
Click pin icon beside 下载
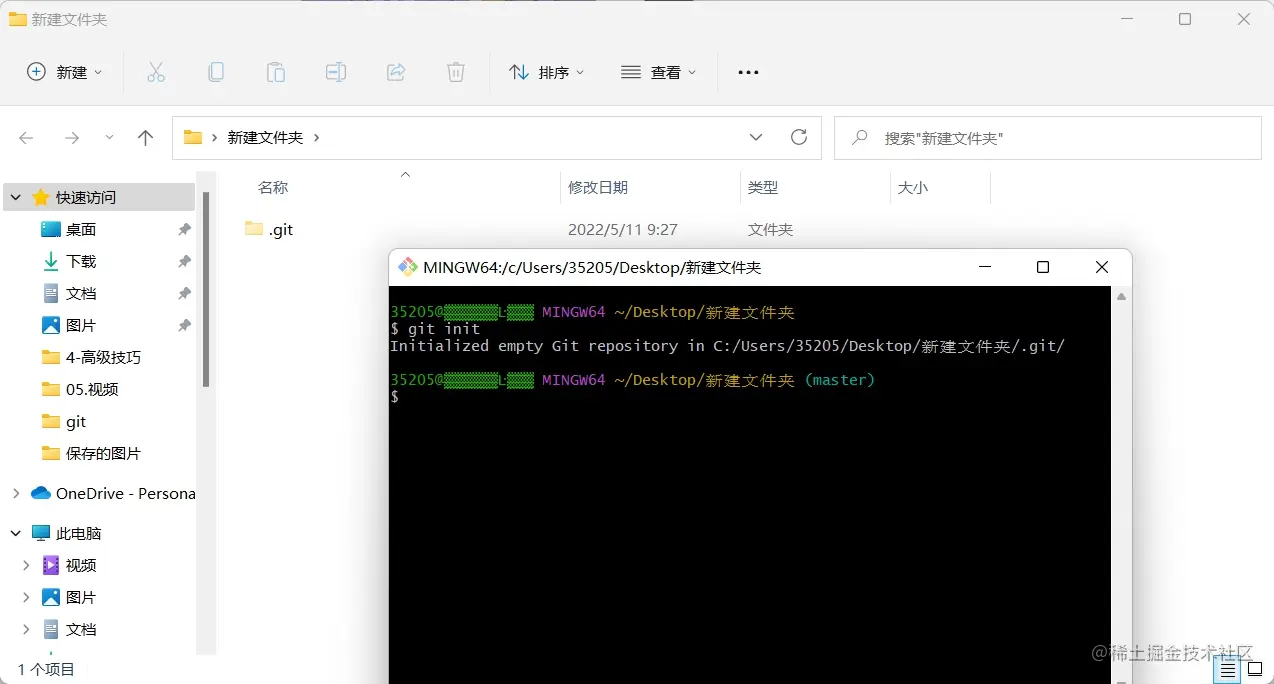click(x=184, y=261)
